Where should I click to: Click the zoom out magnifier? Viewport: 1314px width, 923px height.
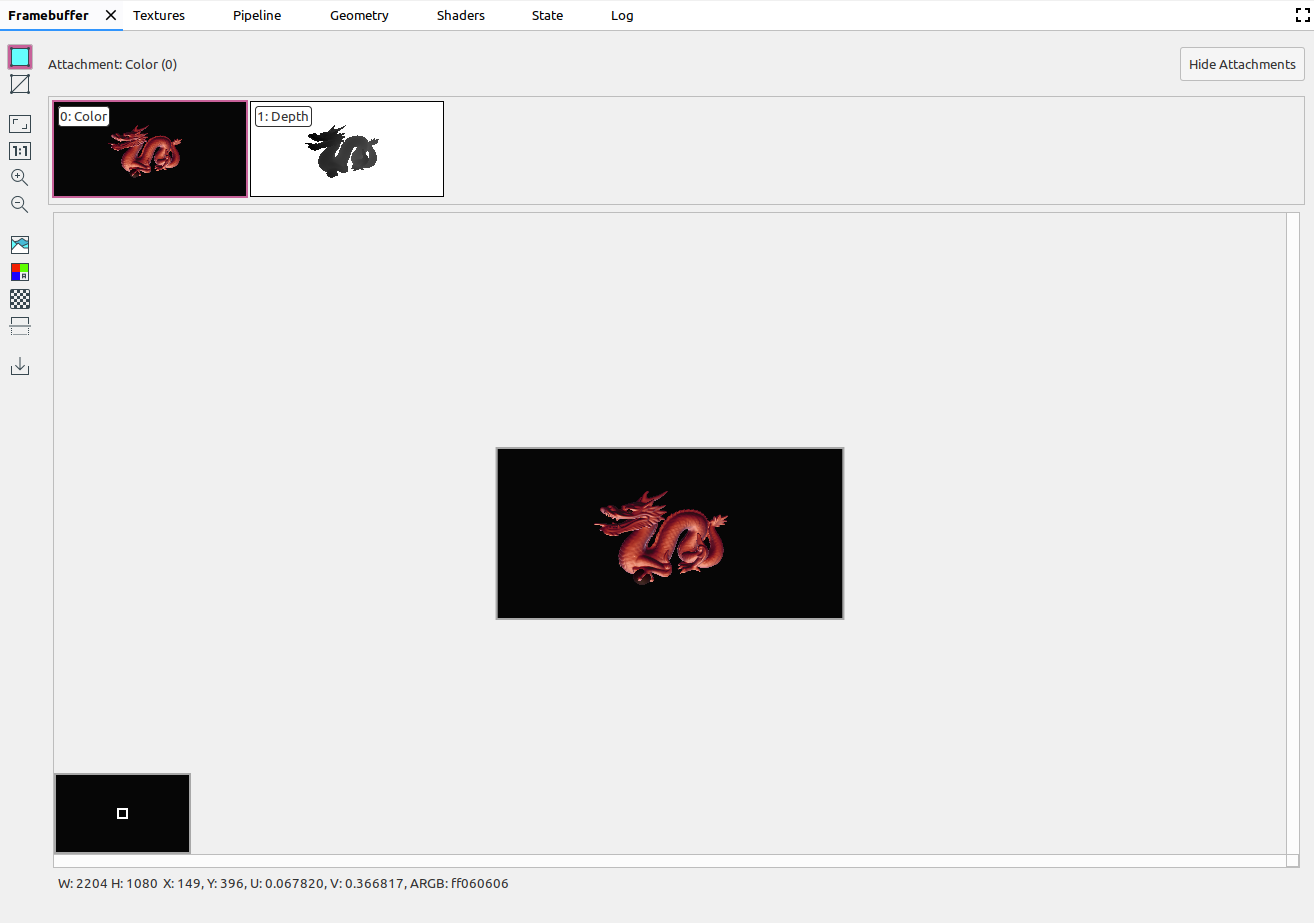pos(20,205)
